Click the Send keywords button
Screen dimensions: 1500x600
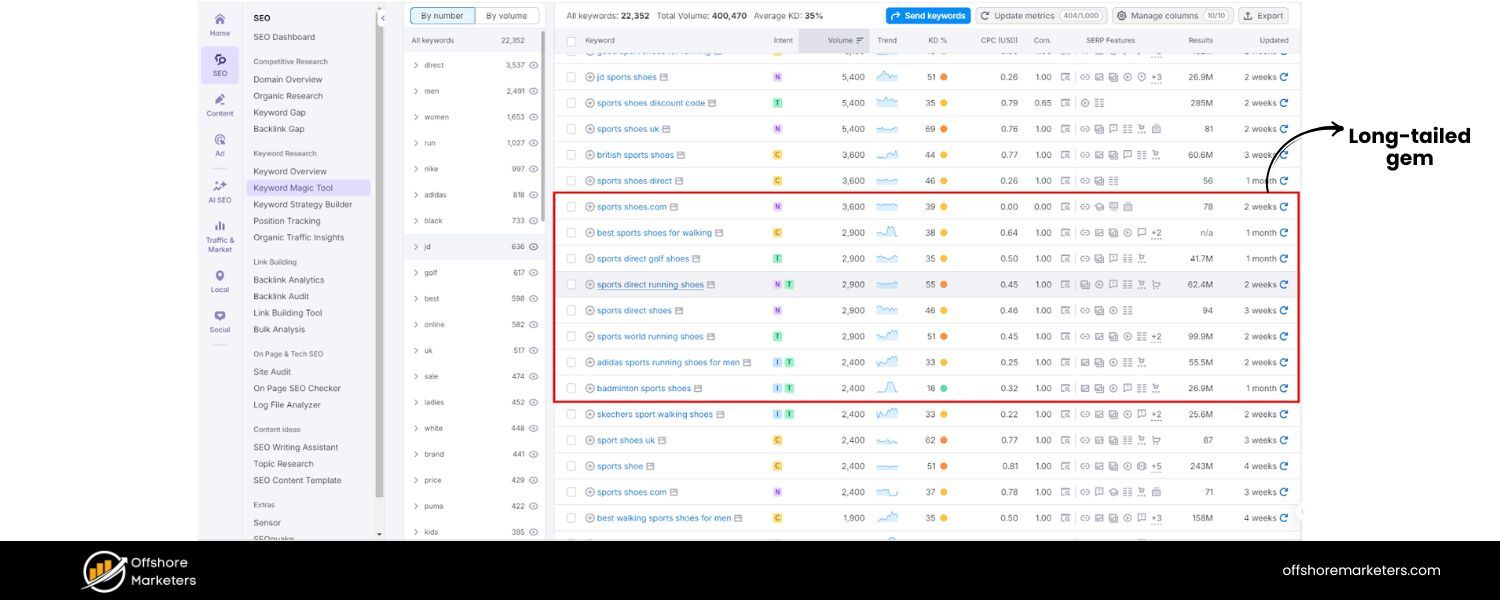coord(928,16)
